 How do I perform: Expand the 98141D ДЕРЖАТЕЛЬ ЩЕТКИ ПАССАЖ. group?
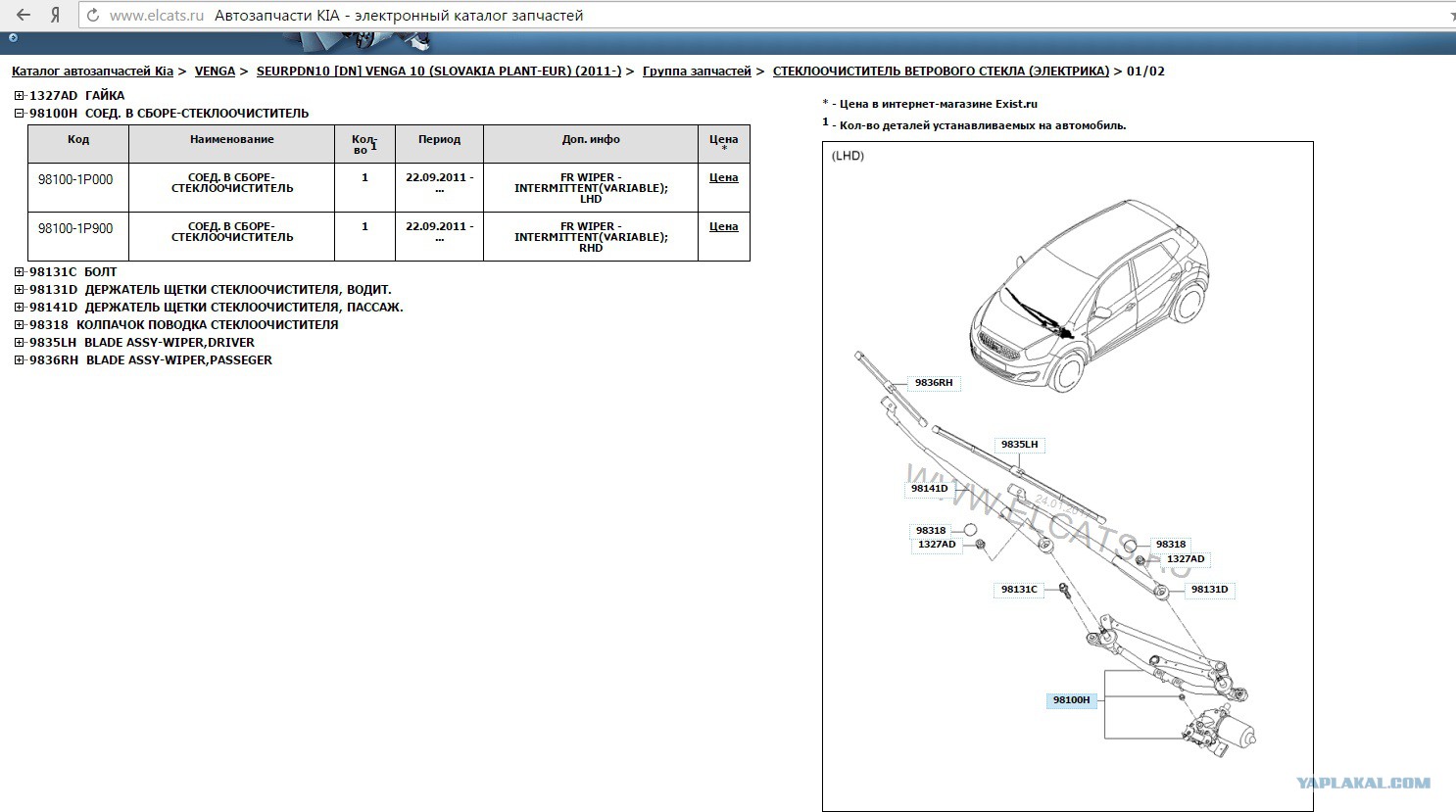20,308
